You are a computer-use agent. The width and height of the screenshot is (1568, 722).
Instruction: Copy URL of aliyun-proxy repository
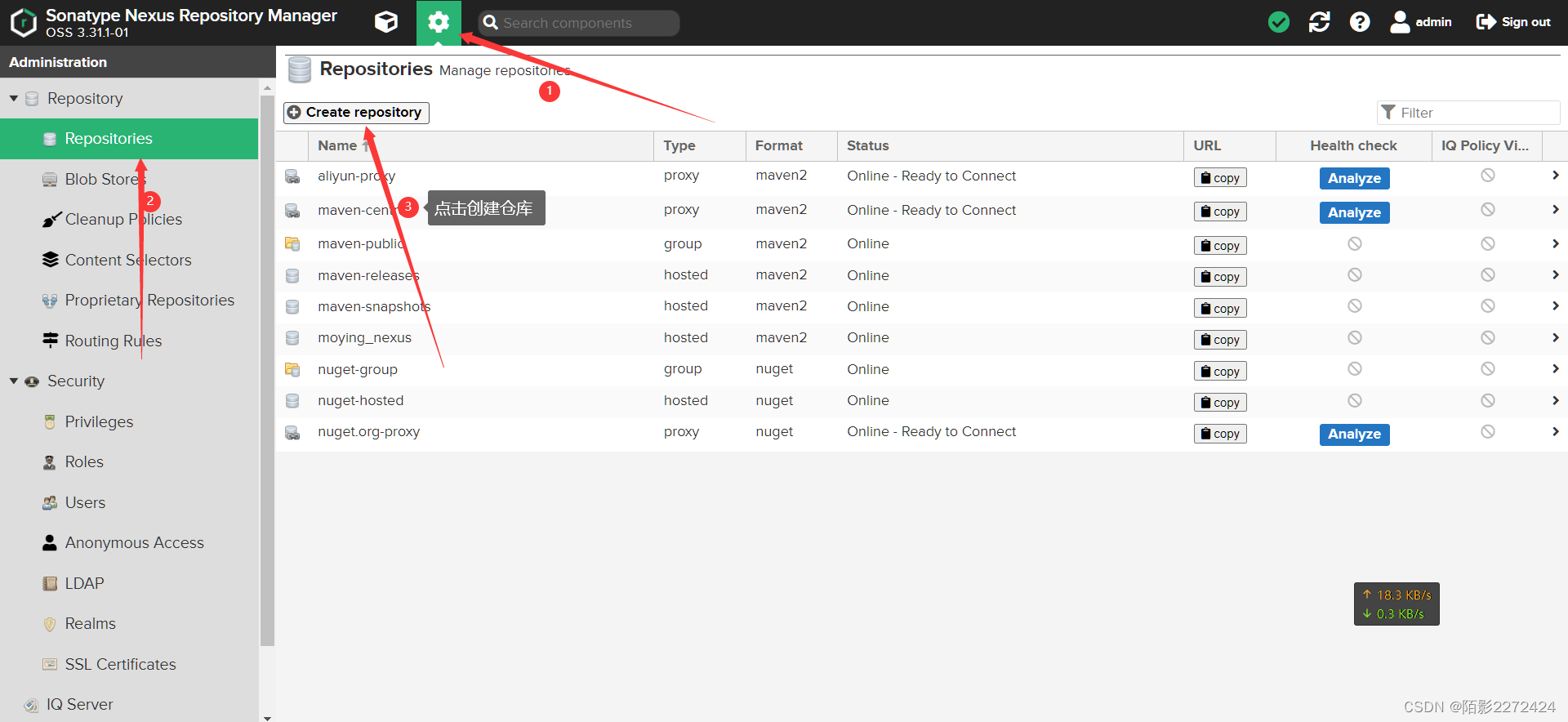[x=1220, y=178]
